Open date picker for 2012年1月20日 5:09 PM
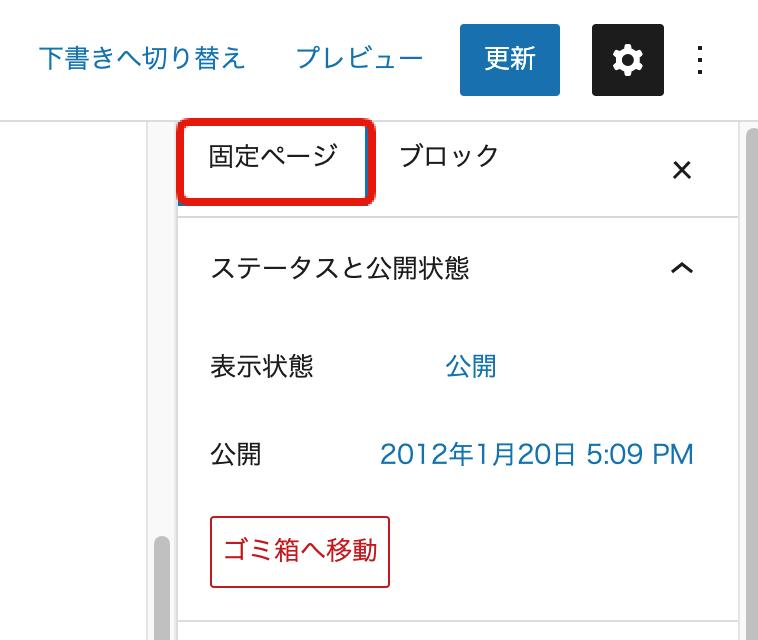The image size is (758, 640). point(536,455)
